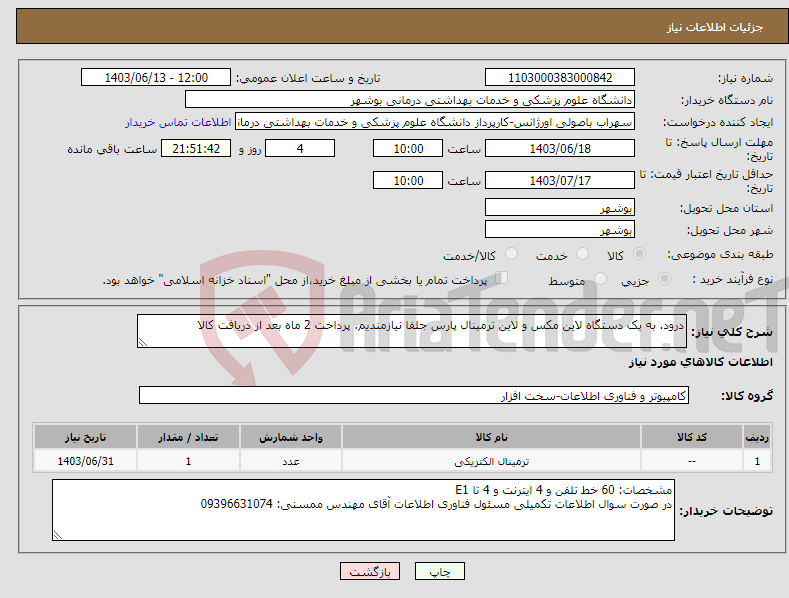Click the resize handle of buyer notes textarea
The height and width of the screenshot is (598, 789).
pyautogui.click(x=58, y=535)
